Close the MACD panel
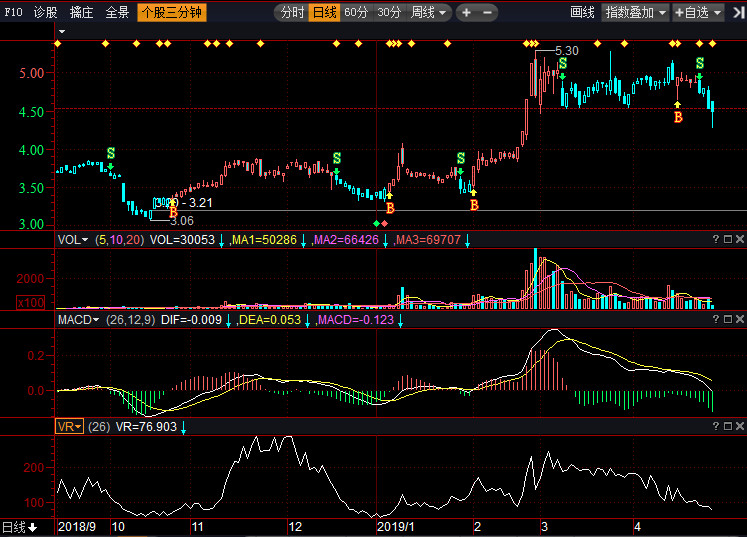This screenshot has height=537, width=747. pos(740,319)
